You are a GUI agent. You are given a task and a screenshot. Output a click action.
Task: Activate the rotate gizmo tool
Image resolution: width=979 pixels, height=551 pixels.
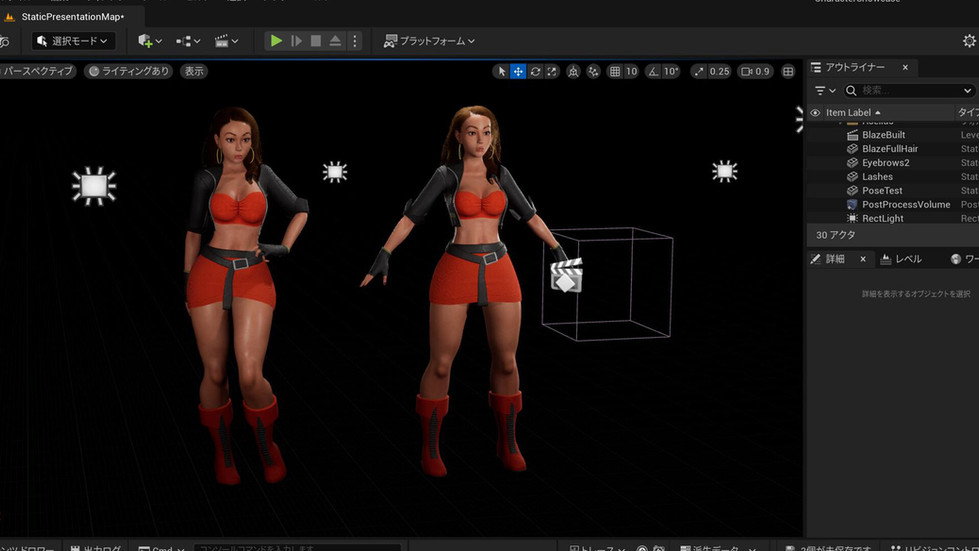pos(535,72)
